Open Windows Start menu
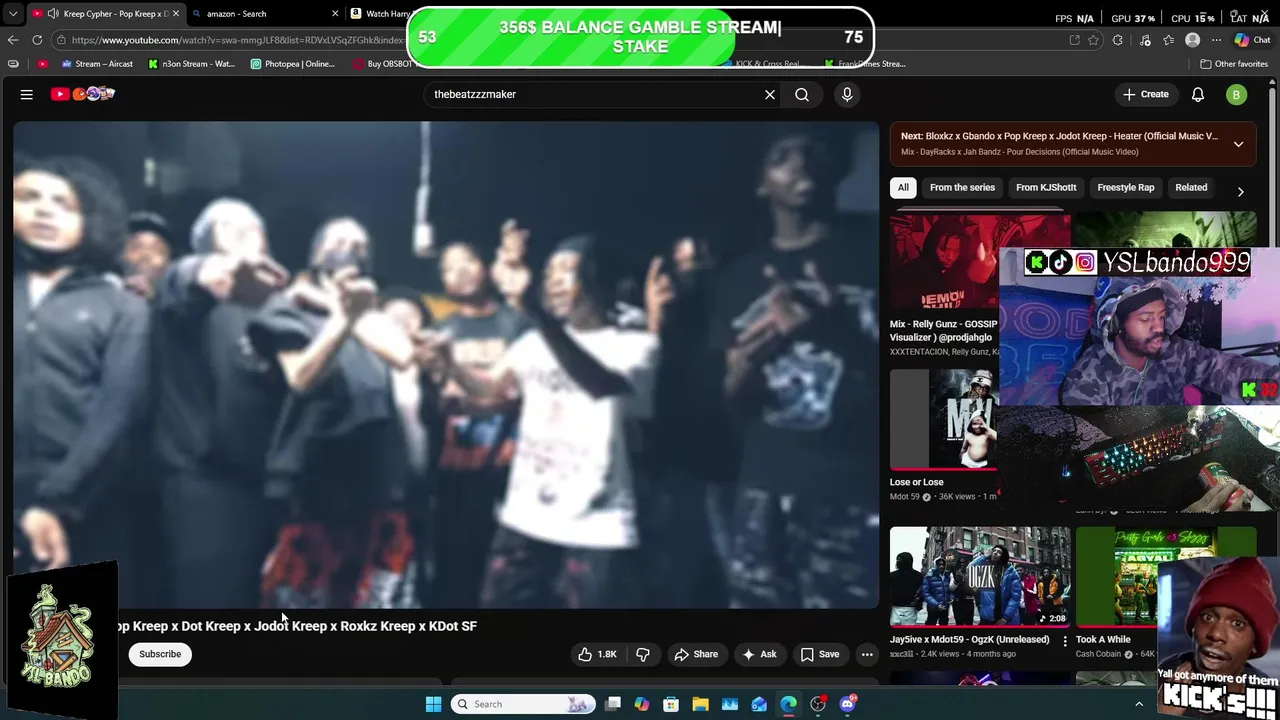Screen dimensions: 1280x720 (433, 704)
